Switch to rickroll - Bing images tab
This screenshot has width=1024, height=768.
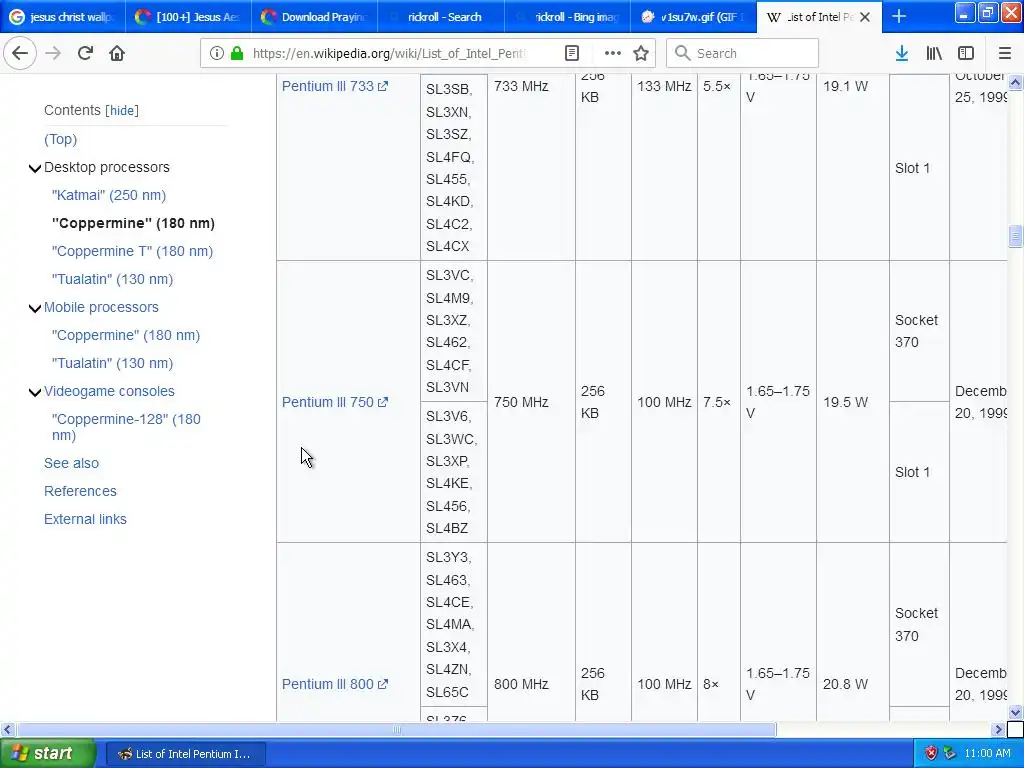(567, 17)
